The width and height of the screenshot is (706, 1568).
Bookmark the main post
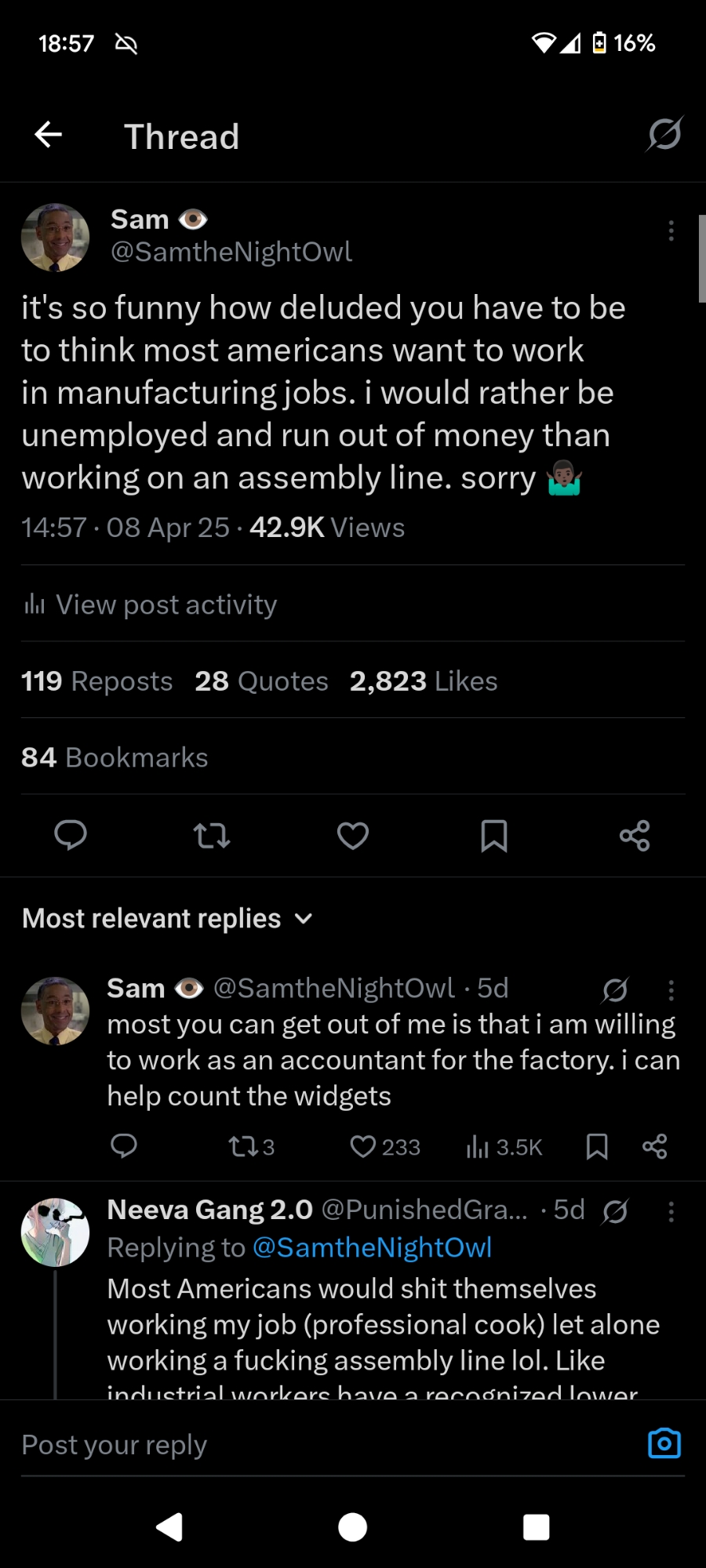point(493,836)
